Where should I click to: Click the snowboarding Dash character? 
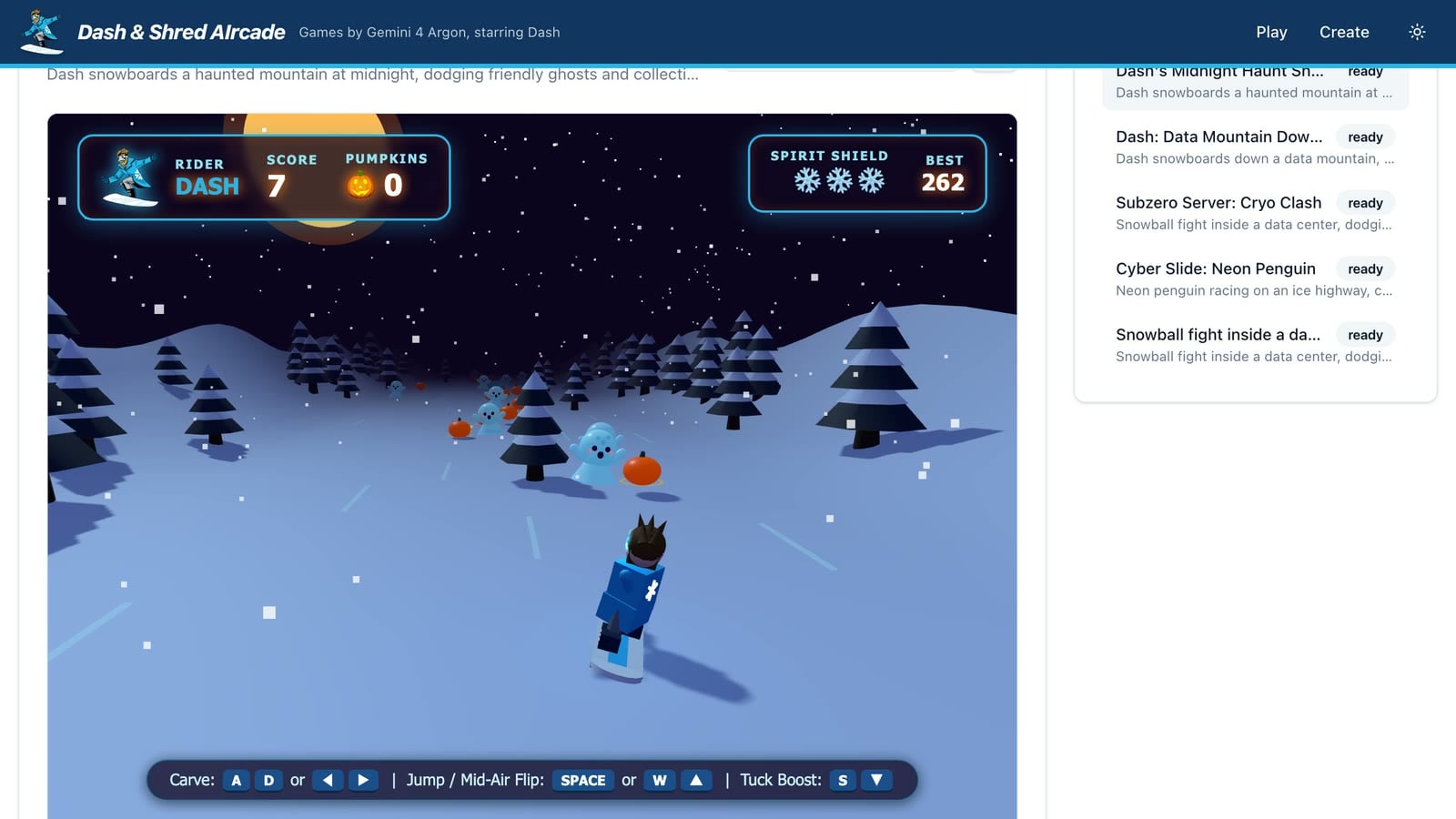click(631, 598)
